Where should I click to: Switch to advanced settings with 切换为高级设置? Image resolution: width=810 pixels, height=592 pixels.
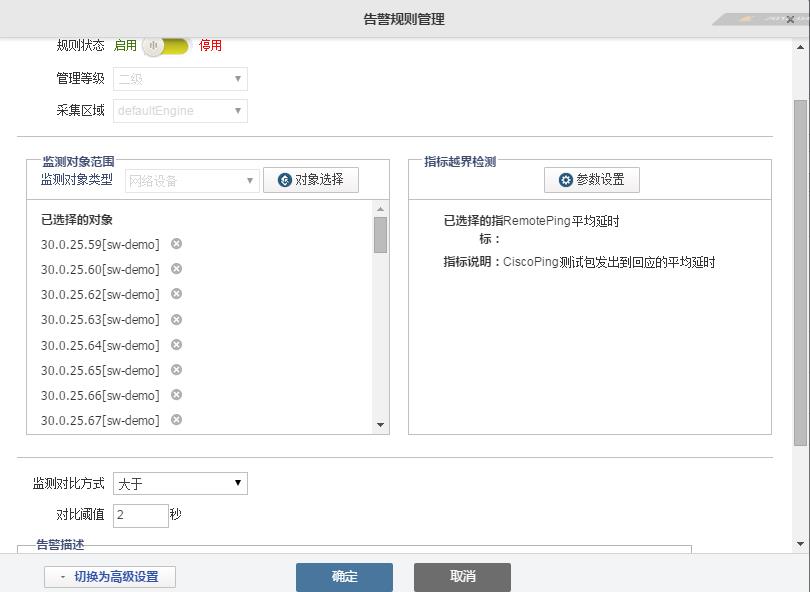109,577
